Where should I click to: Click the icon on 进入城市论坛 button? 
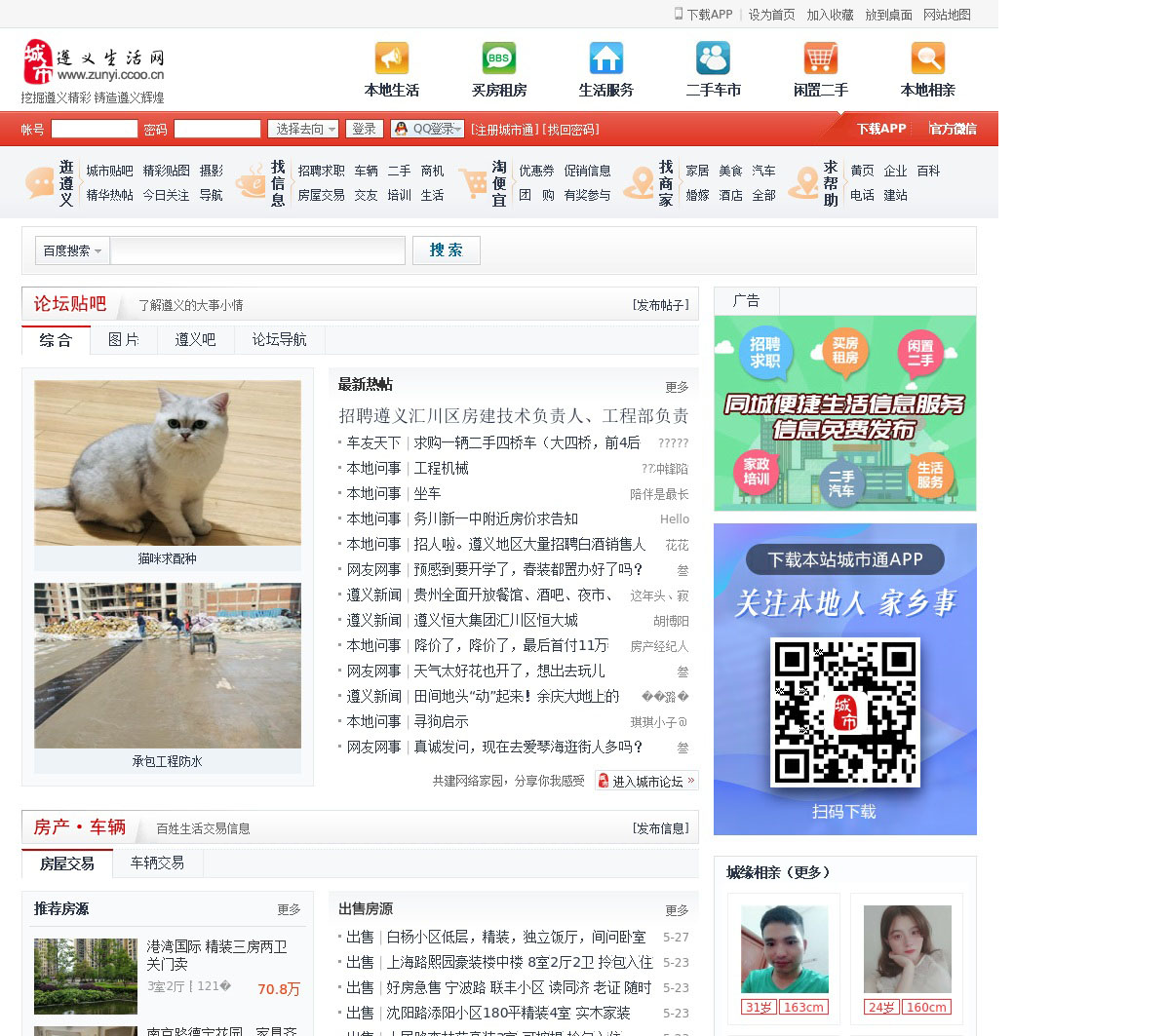click(x=604, y=781)
